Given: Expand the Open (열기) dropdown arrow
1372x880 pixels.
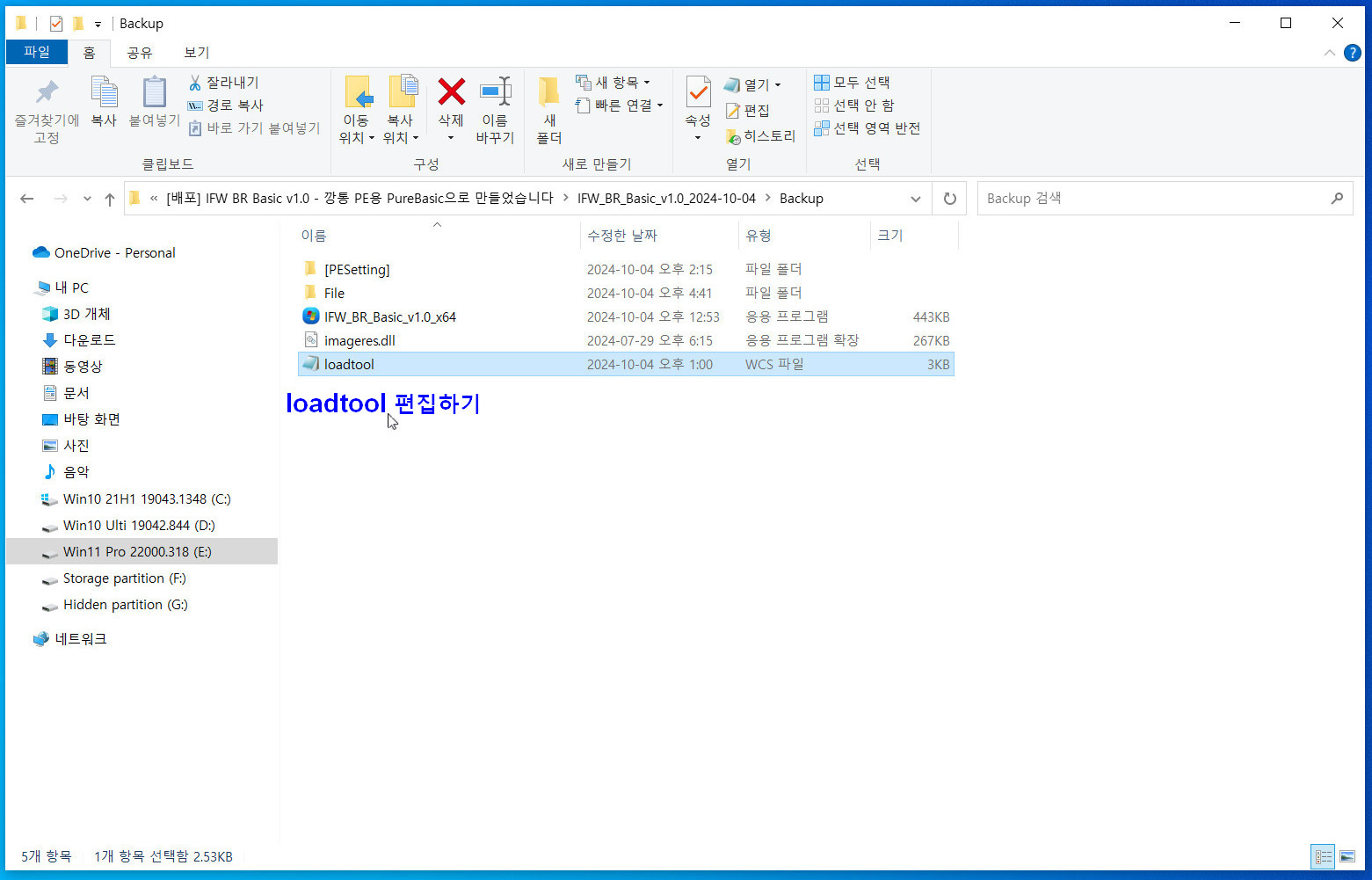Looking at the screenshot, I should [x=778, y=85].
